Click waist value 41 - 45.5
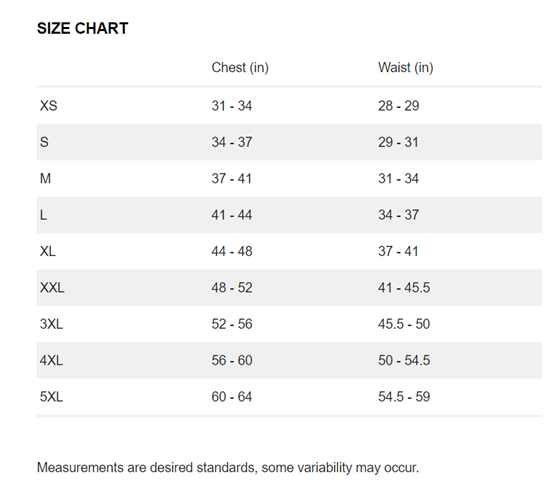The height and width of the screenshot is (484, 553). point(404,288)
